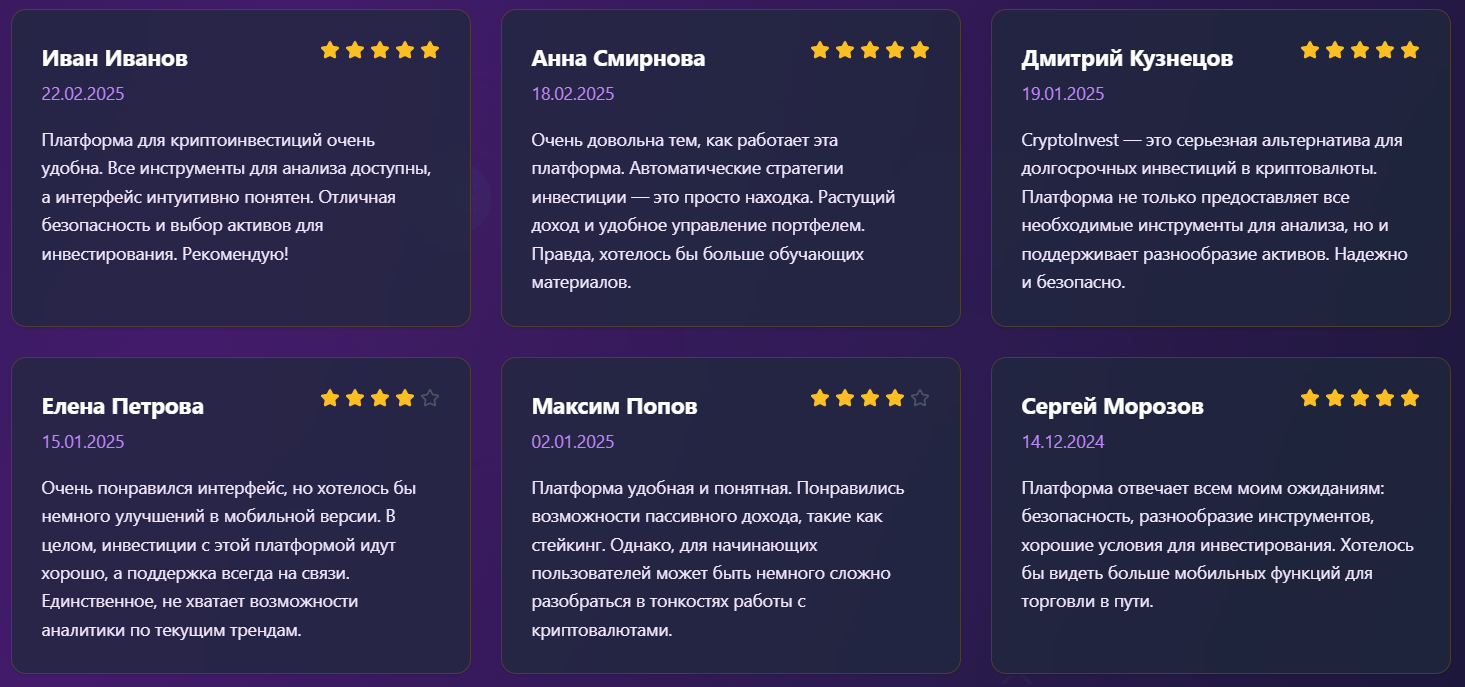Click the date 18.02.2025 under Анна Смирнова
Image resolution: width=1465 pixels, height=687 pixels.
[573, 95]
